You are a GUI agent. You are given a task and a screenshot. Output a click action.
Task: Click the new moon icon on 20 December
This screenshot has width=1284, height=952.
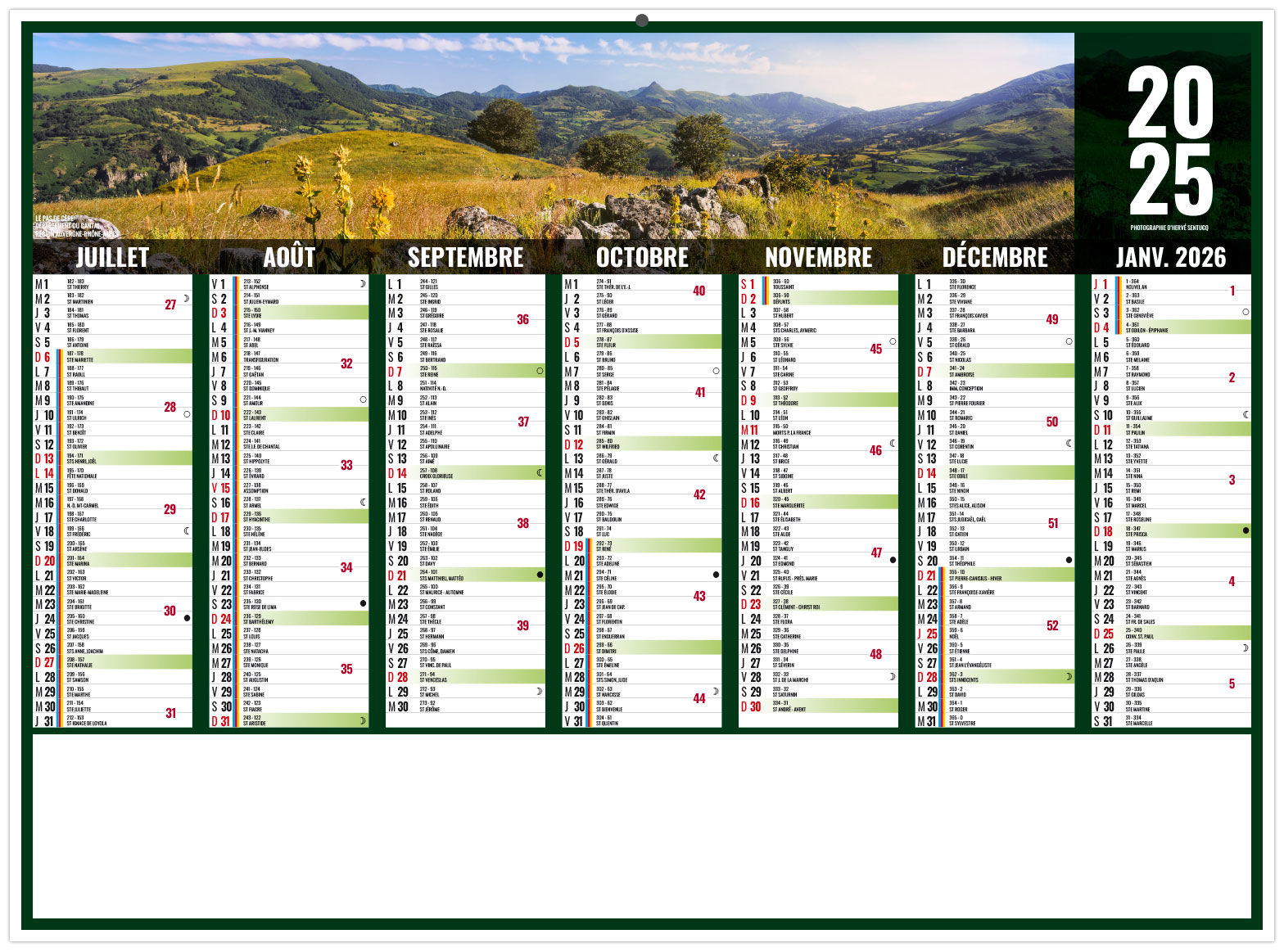click(x=1069, y=560)
